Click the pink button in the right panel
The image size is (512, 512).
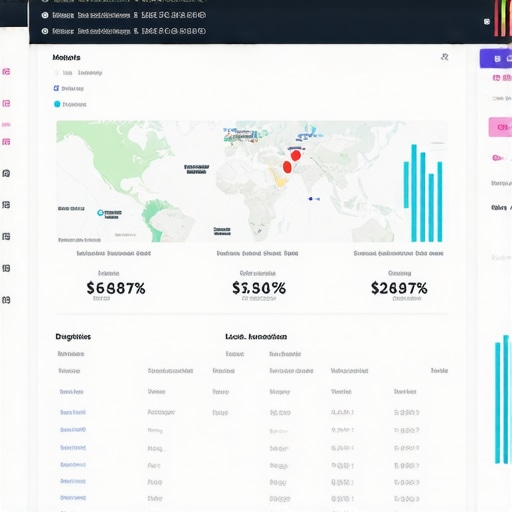coord(500,127)
